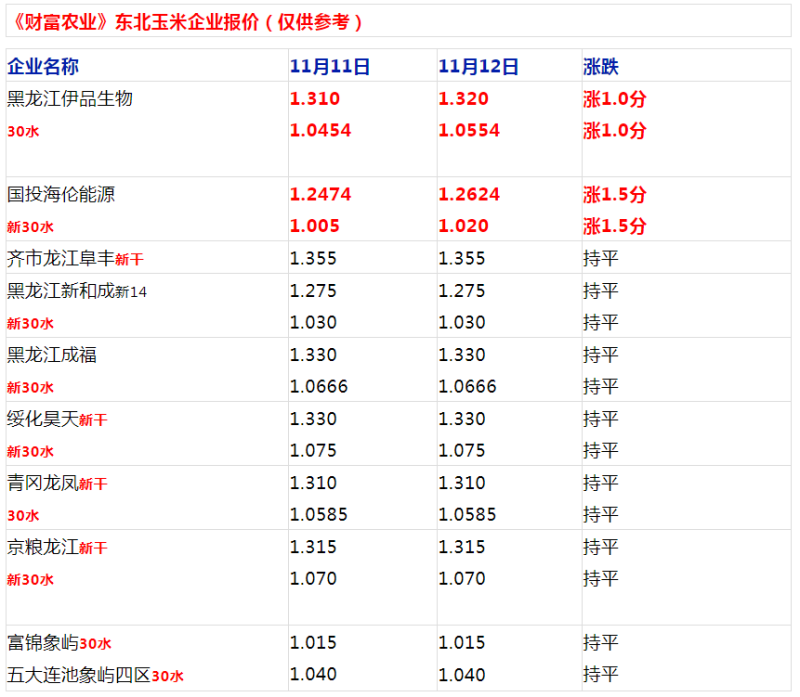800x697 pixels.
Task: Click the title 《财富农业》东北玉米企业报价
Action: click(135, 22)
